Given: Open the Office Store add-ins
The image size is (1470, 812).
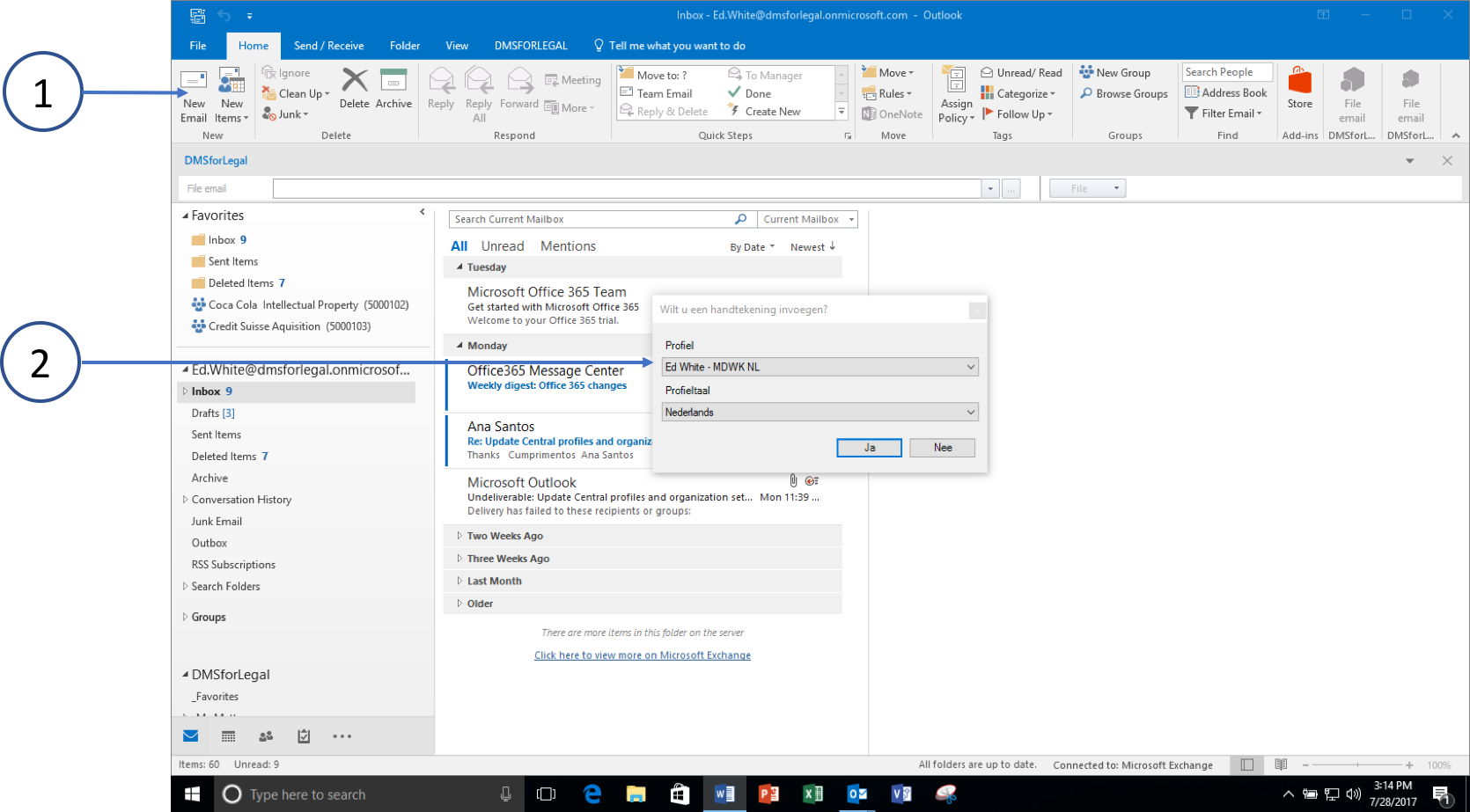Looking at the screenshot, I should click(1300, 88).
